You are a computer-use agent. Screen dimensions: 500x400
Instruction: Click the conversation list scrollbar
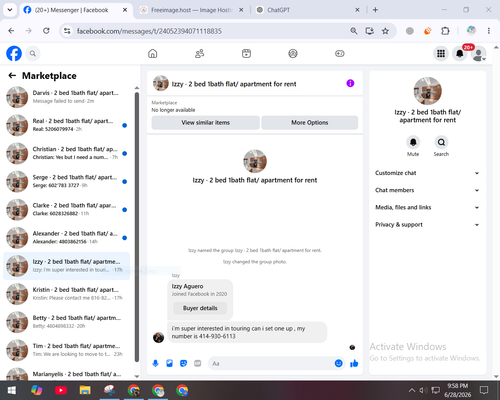137,227
